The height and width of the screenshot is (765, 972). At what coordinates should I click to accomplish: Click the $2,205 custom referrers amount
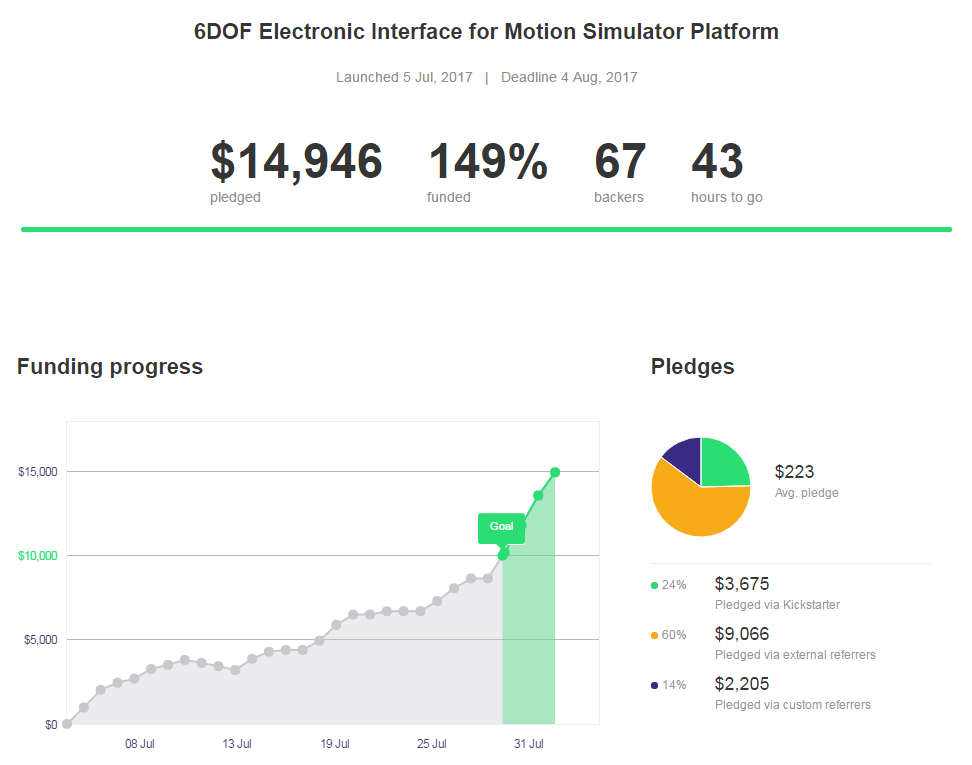(742, 684)
